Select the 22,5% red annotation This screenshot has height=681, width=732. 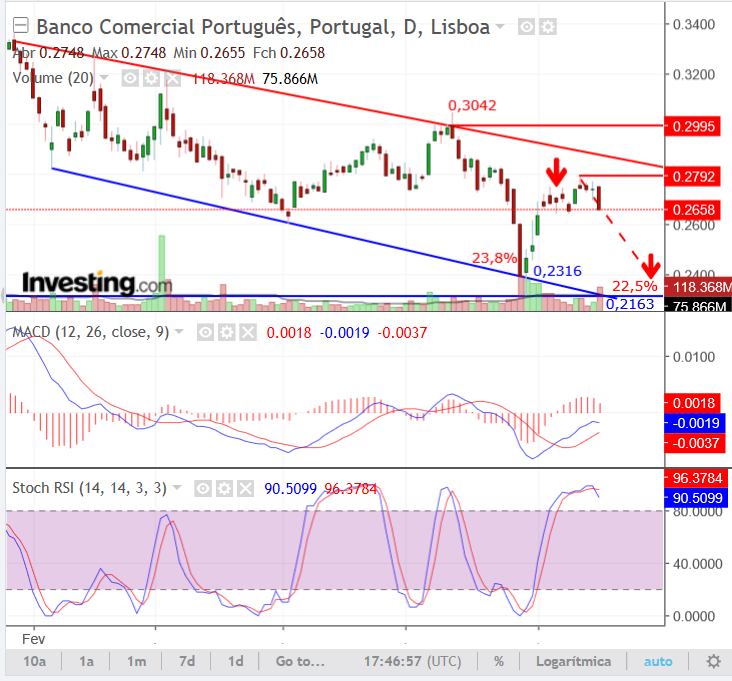[x=634, y=286]
